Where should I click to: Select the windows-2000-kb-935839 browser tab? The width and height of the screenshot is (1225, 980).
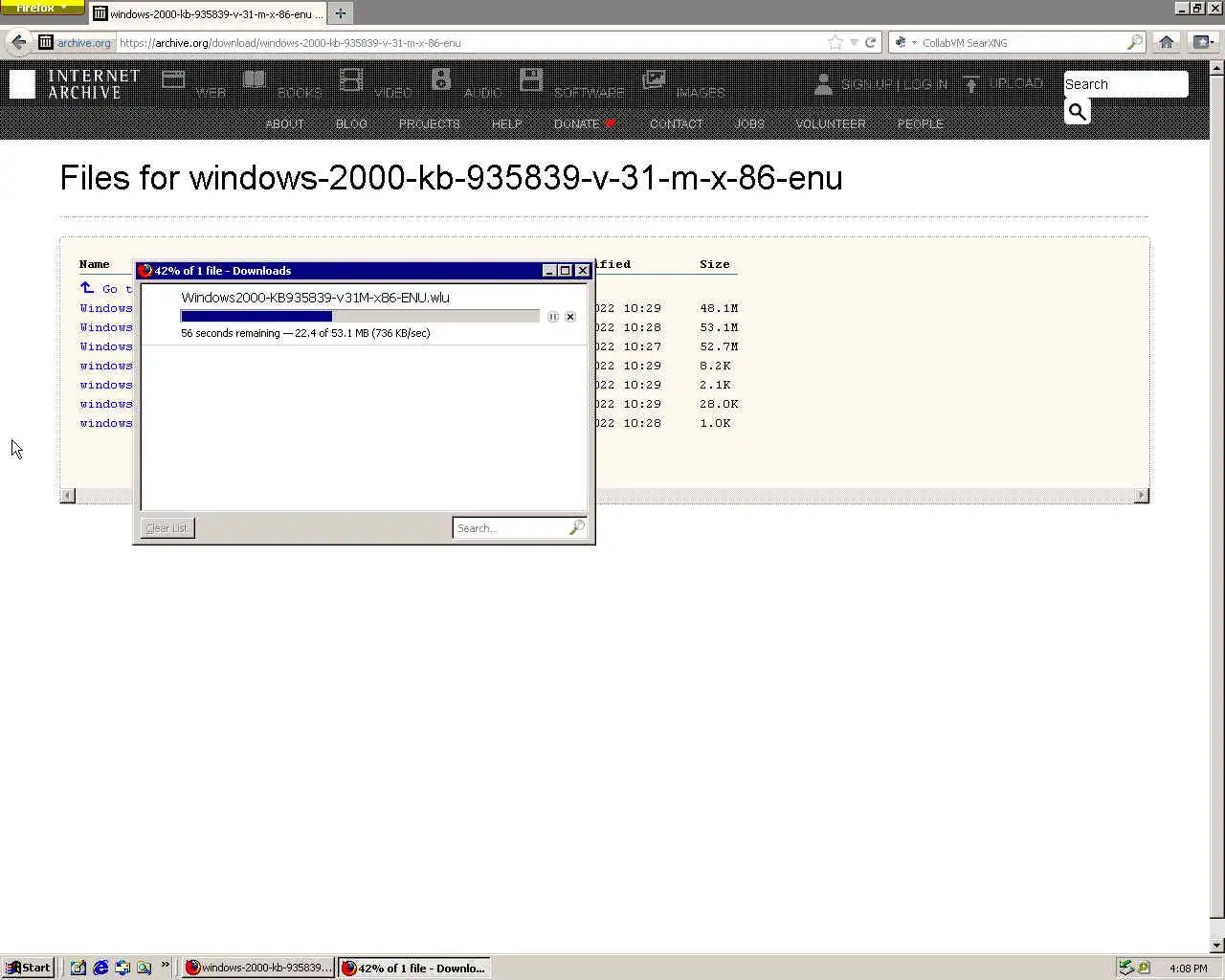208,14
